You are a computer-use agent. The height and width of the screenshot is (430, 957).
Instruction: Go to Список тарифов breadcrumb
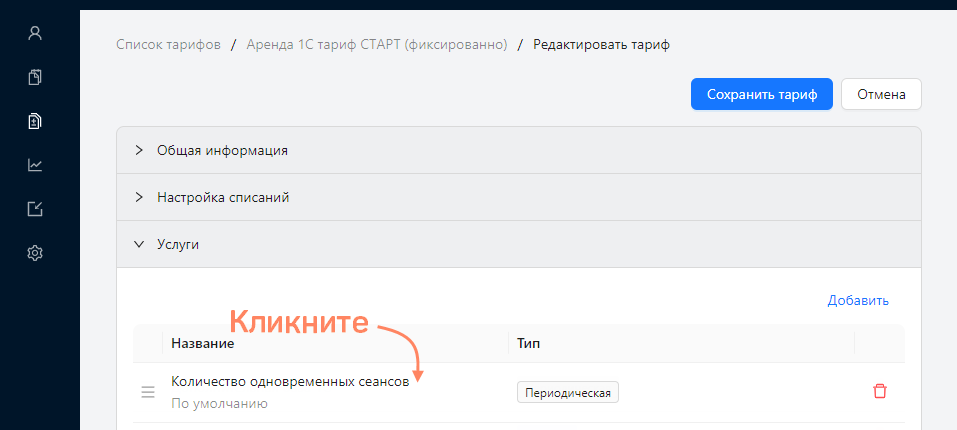pyautogui.click(x=168, y=45)
